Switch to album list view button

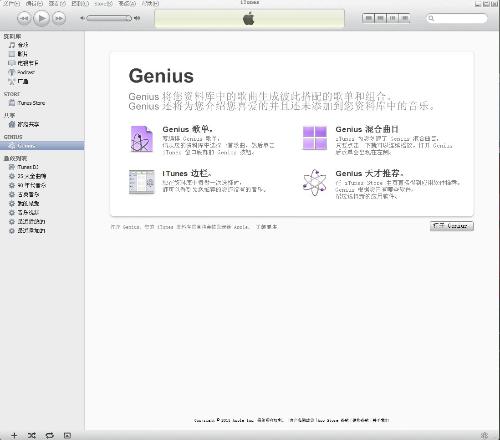click(380, 18)
